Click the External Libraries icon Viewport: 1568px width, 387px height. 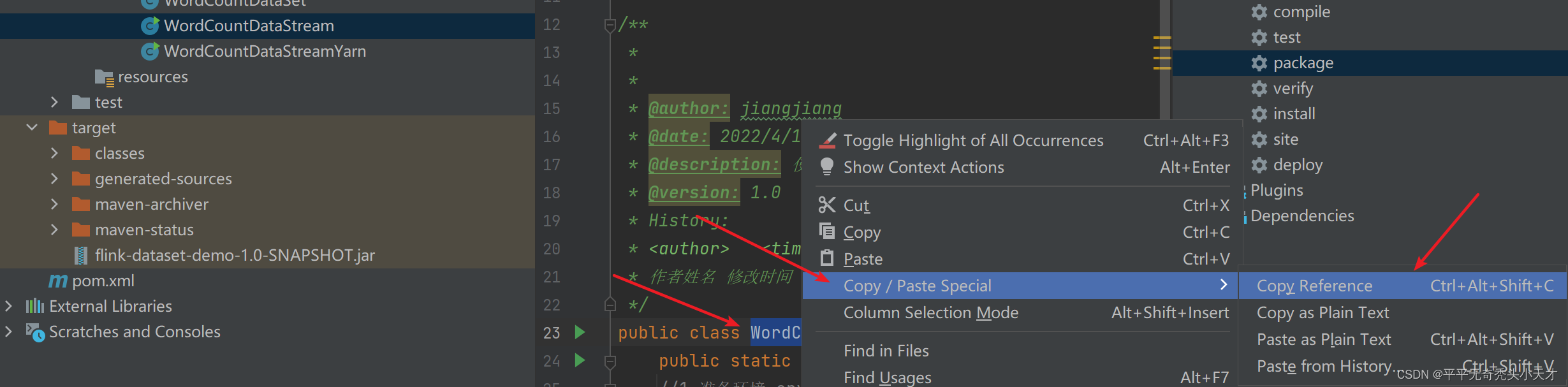point(35,307)
